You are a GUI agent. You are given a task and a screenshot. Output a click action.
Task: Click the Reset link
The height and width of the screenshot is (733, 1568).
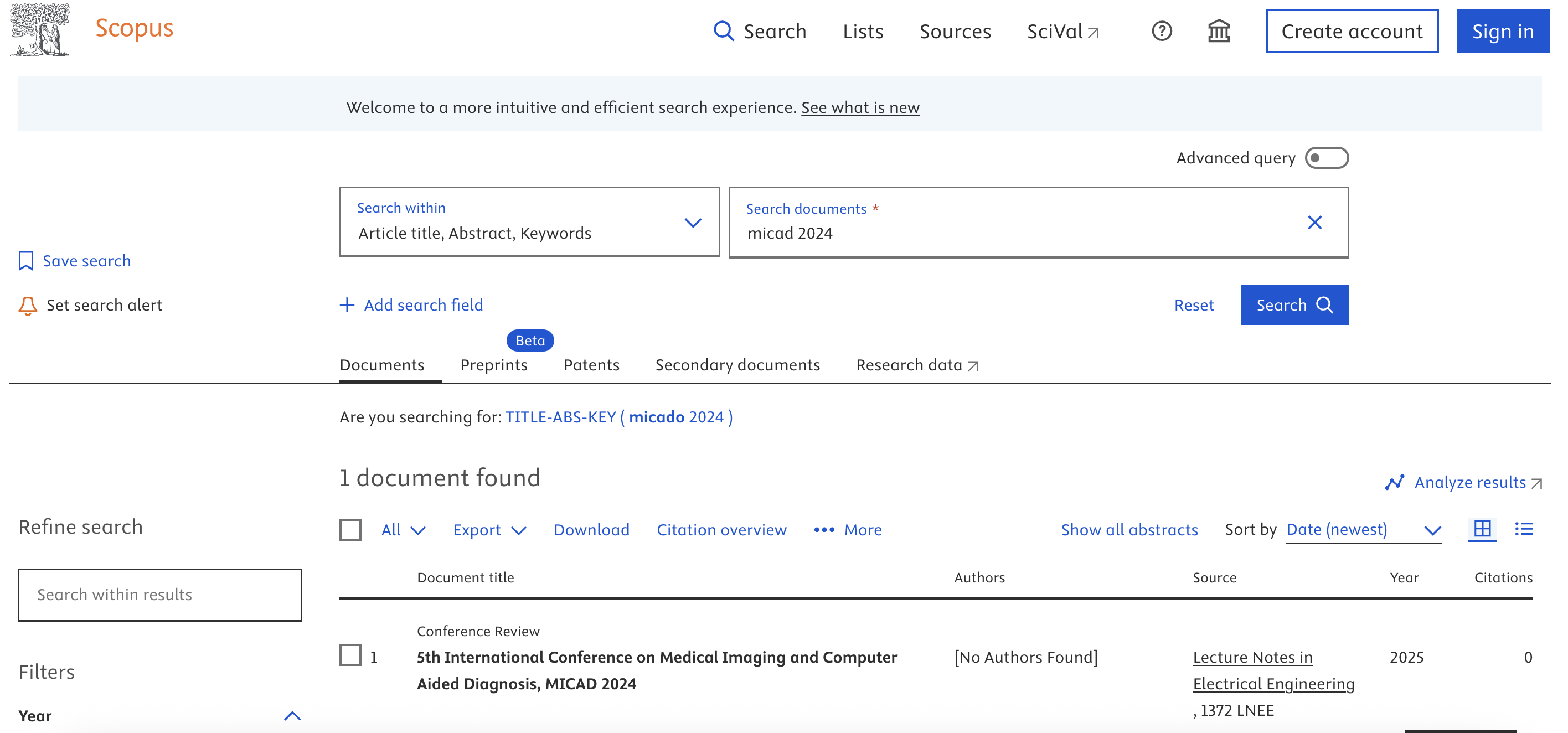(x=1193, y=305)
